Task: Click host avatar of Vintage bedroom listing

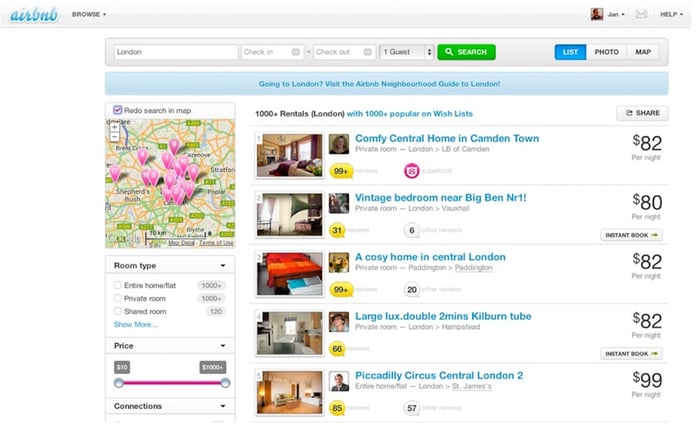Action: 339,203
